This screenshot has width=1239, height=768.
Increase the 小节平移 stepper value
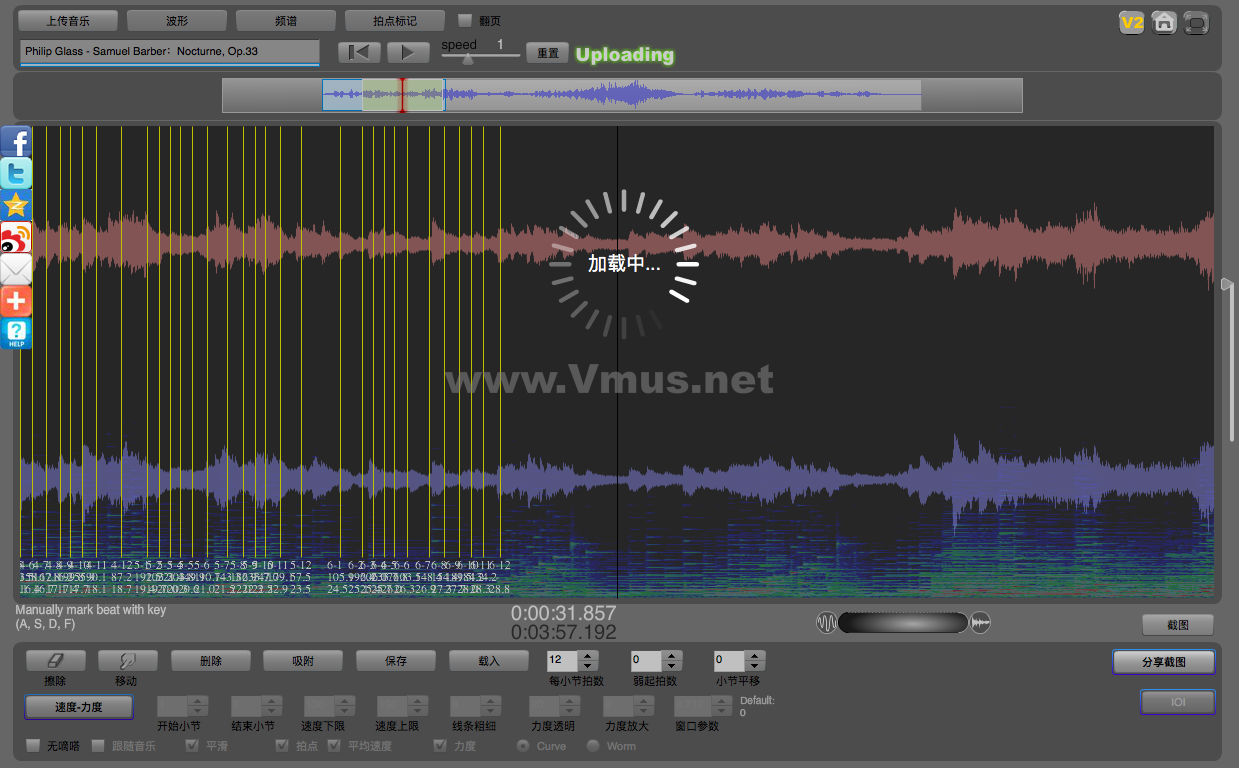pos(755,656)
